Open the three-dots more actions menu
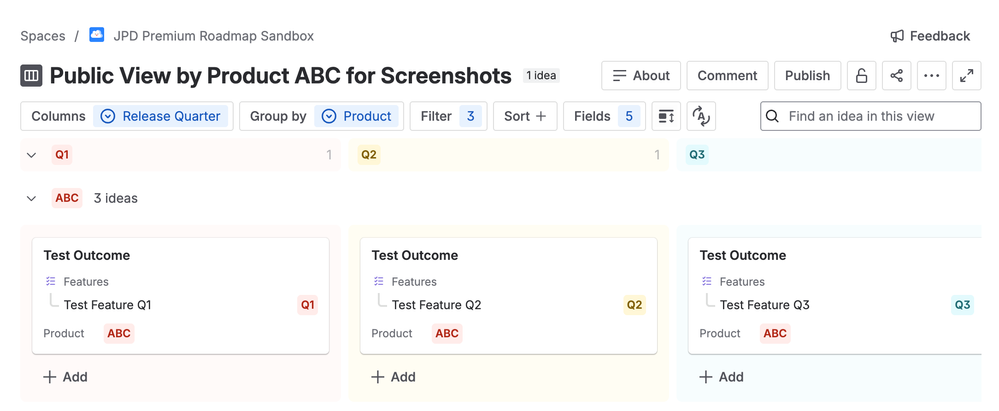Image resolution: width=999 pixels, height=411 pixels. [x=931, y=76]
